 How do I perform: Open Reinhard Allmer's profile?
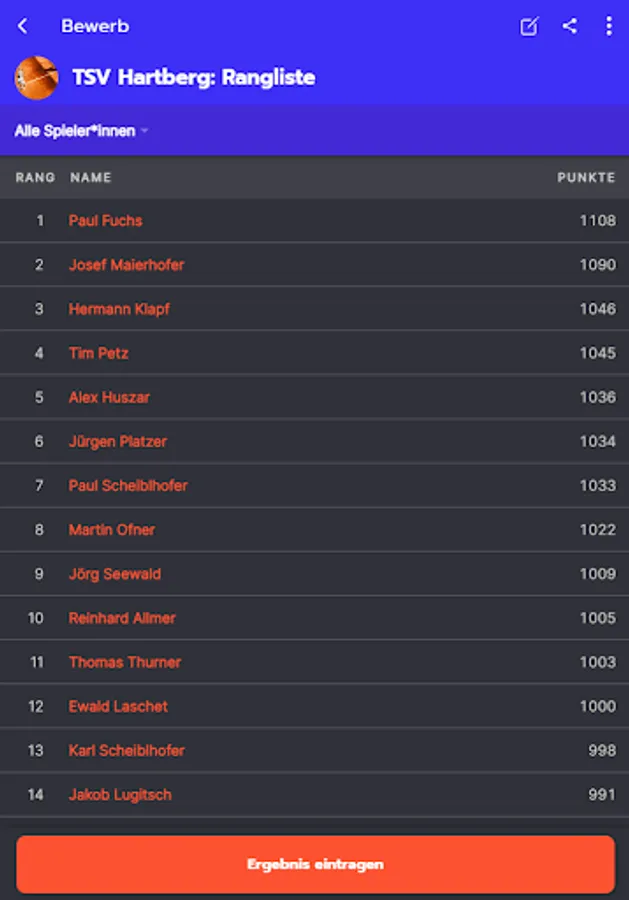tap(121, 618)
